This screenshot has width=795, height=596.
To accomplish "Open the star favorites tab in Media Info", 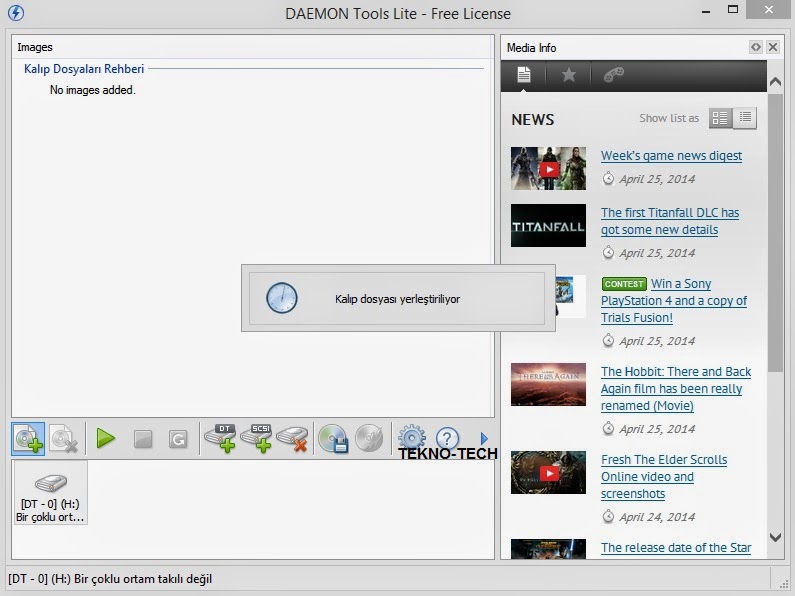I will coord(569,75).
